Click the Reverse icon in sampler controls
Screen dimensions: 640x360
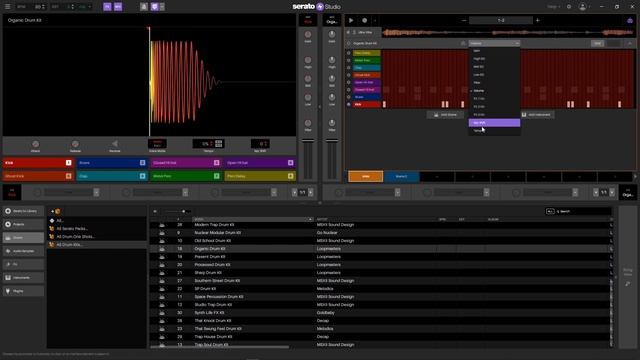115,144
